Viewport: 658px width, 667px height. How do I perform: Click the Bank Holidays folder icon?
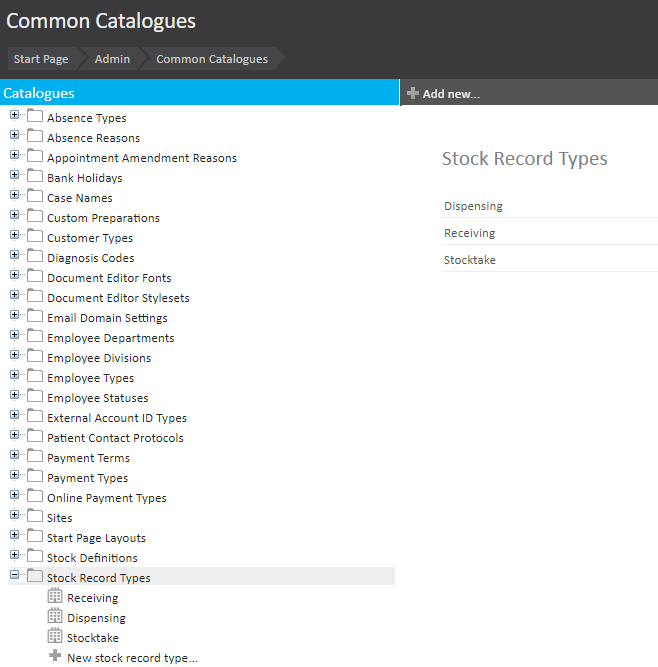point(35,177)
